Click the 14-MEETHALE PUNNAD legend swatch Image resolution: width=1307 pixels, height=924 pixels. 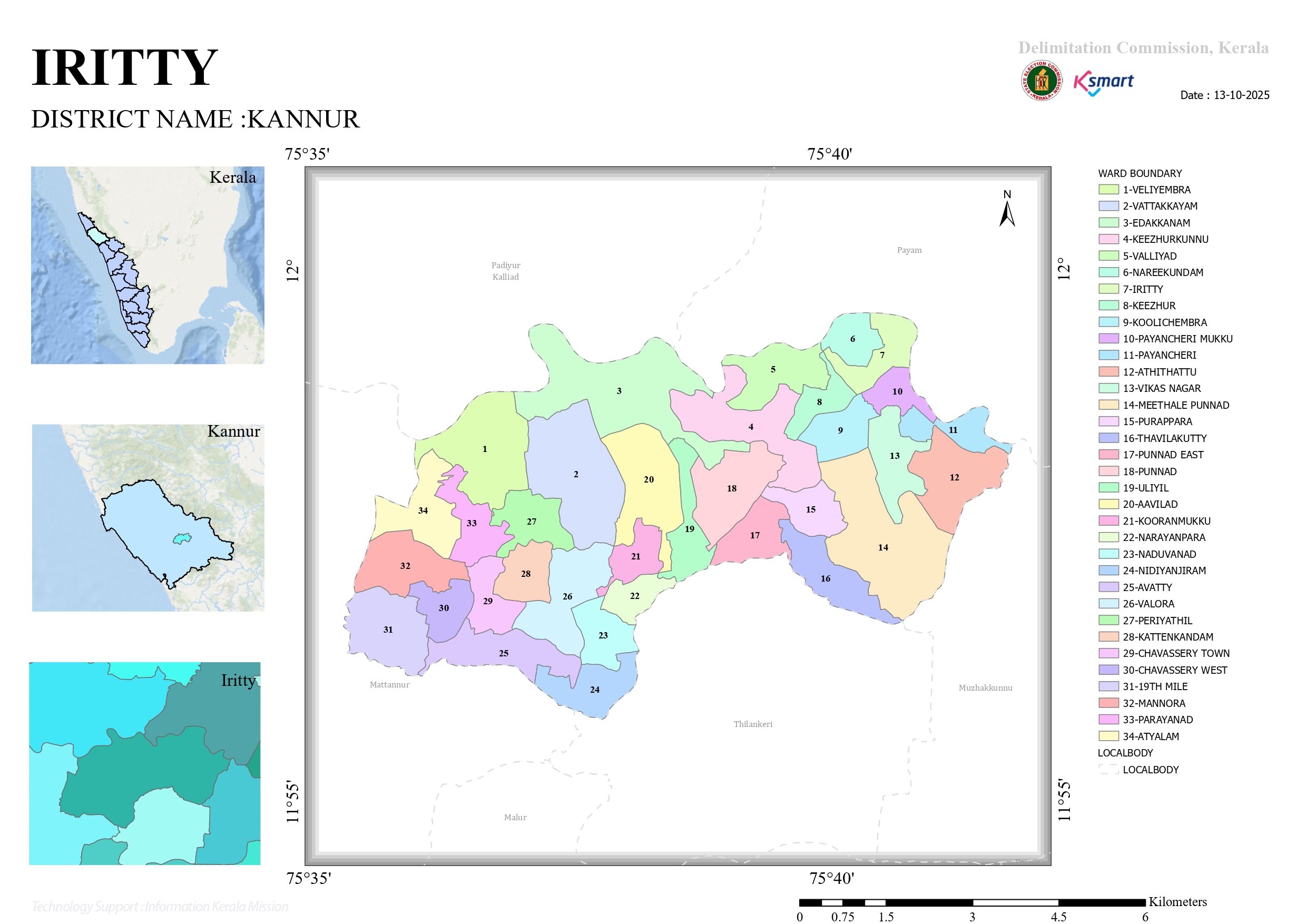point(1108,405)
